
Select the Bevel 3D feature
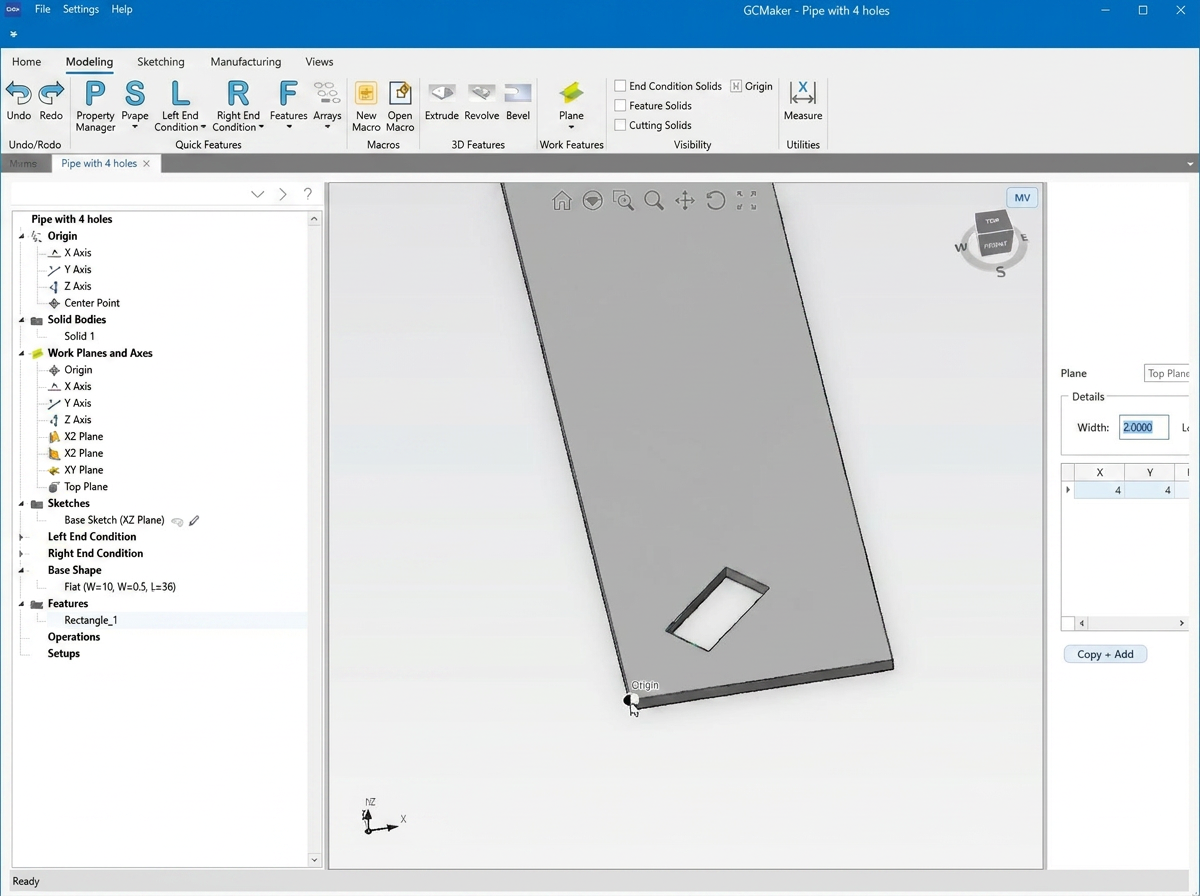click(x=518, y=93)
